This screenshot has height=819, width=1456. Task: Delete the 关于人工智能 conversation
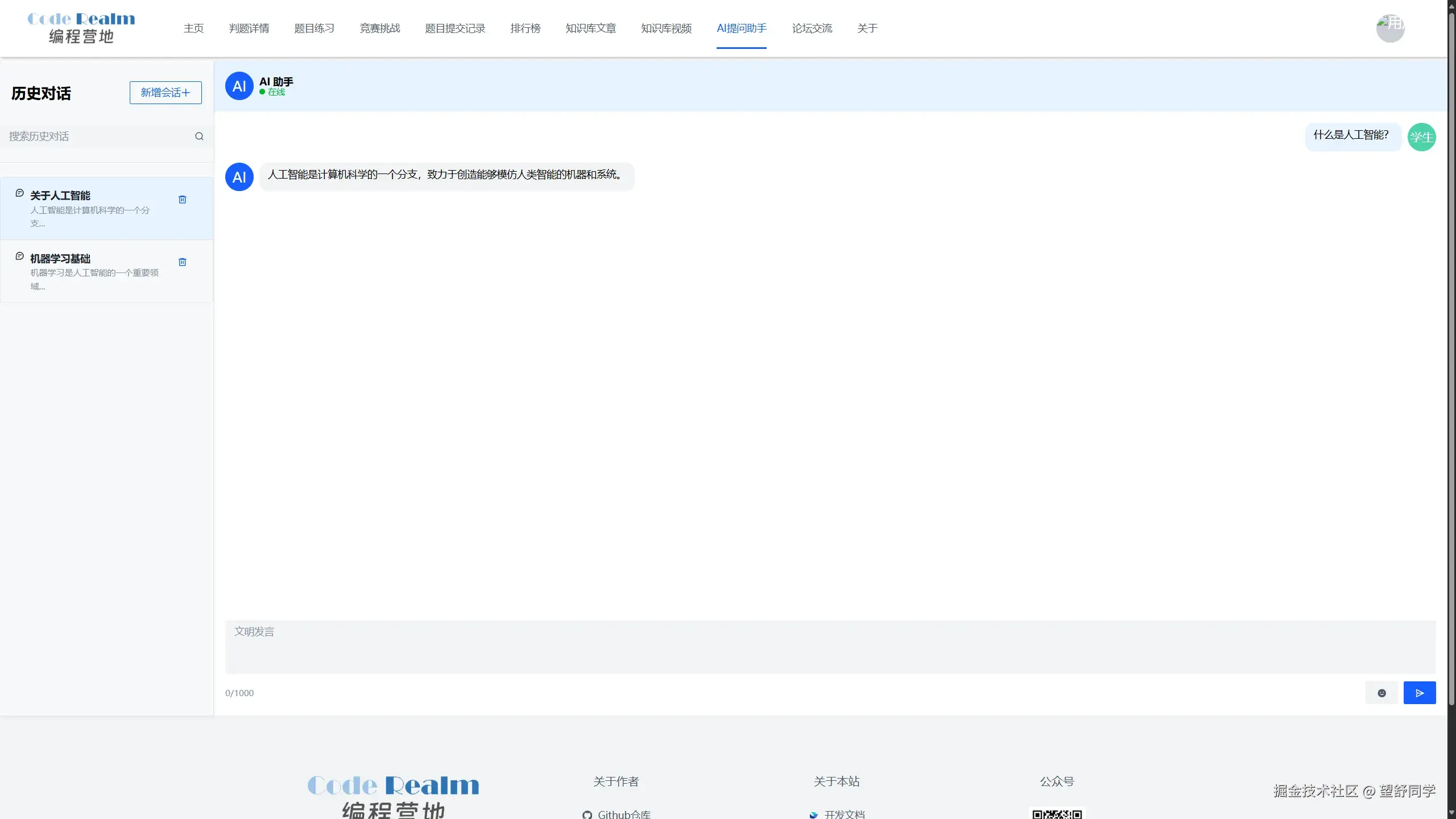coord(182,199)
